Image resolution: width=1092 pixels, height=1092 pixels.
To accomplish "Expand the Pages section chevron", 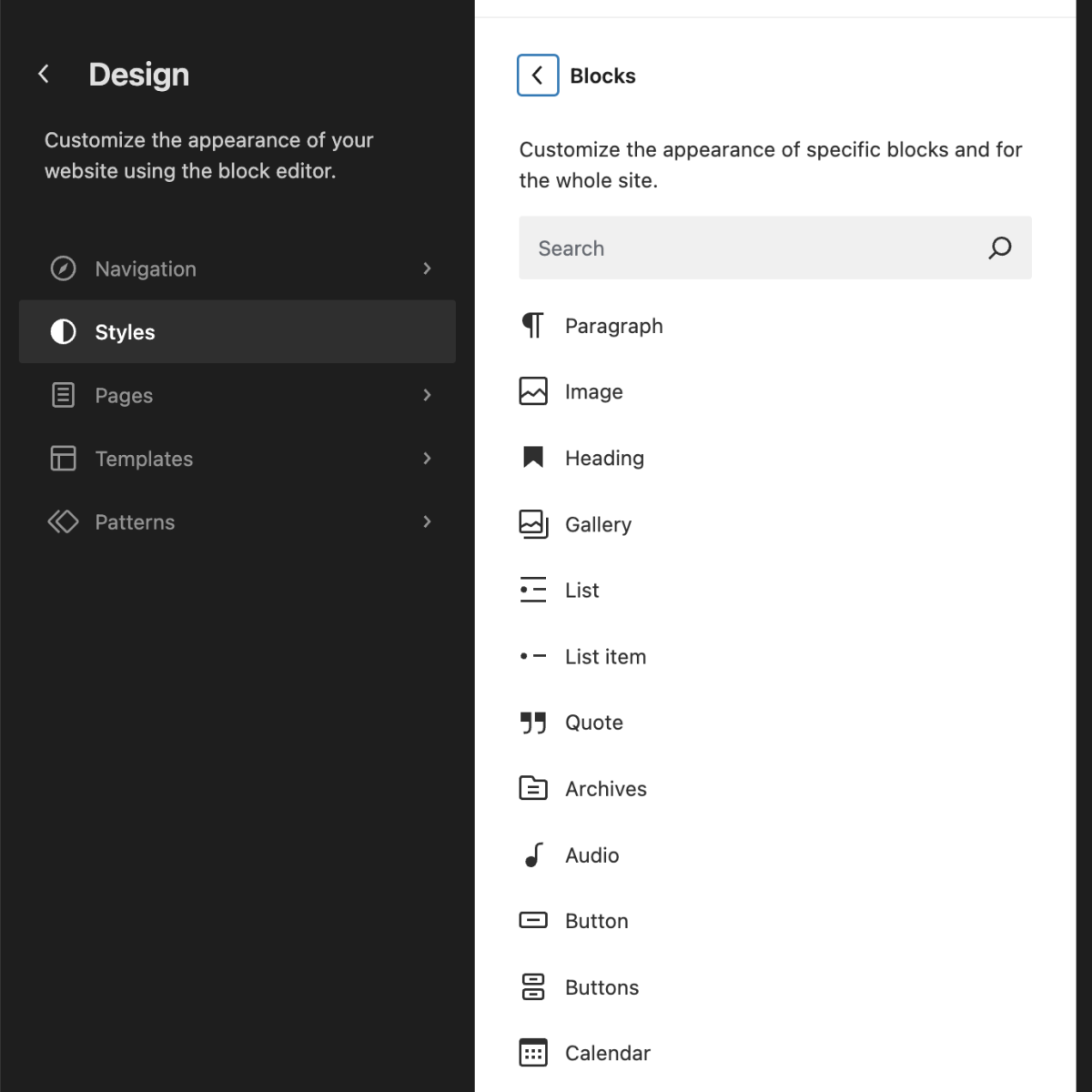I will point(427,395).
